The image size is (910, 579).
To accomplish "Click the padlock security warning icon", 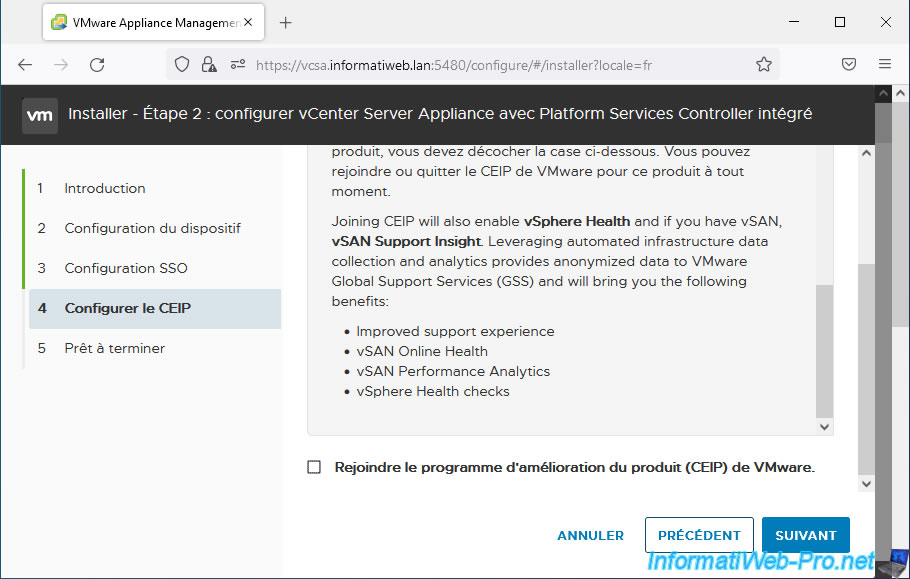I will (x=209, y=64).
